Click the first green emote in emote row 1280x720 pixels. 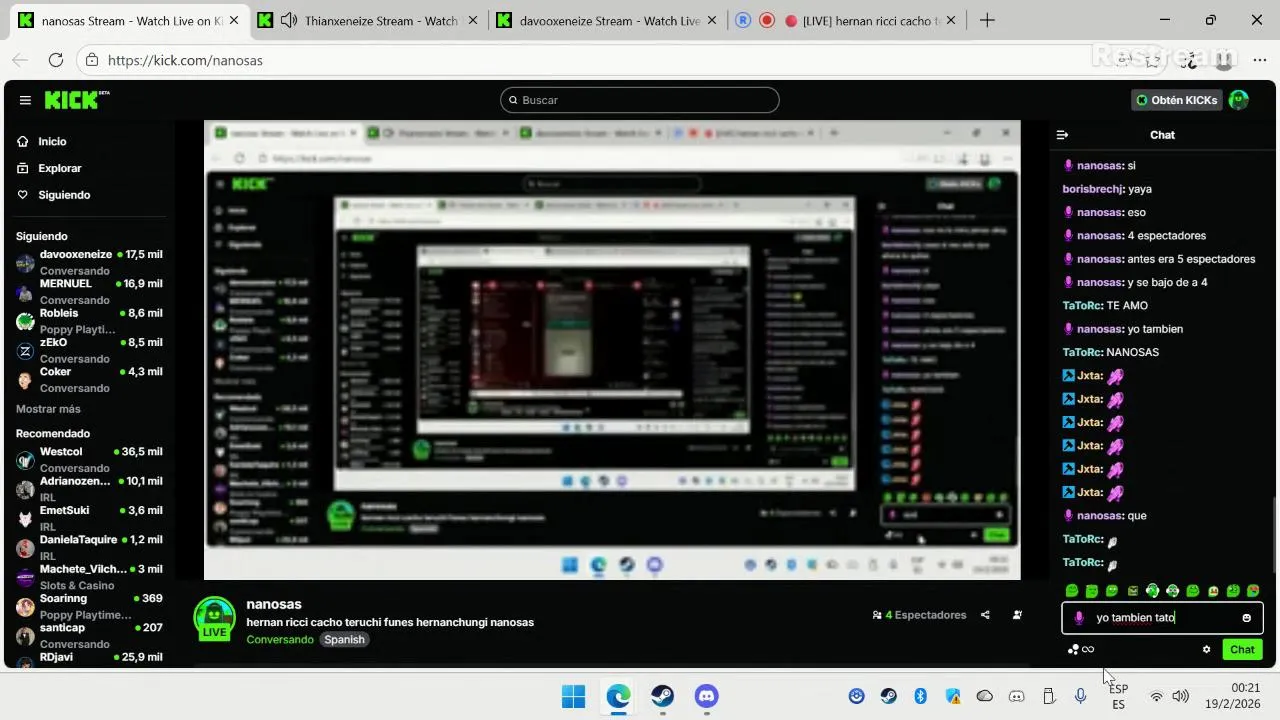[1072, 591]
